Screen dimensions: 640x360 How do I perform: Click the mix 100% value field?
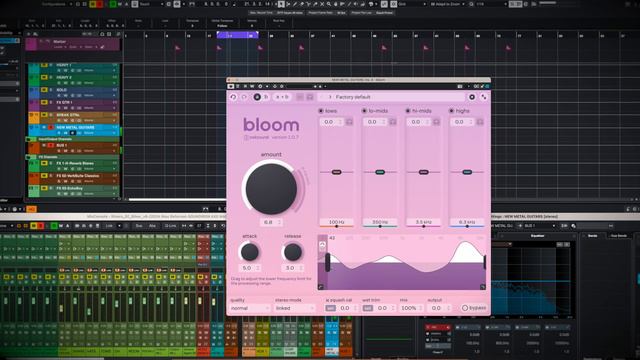411,308
